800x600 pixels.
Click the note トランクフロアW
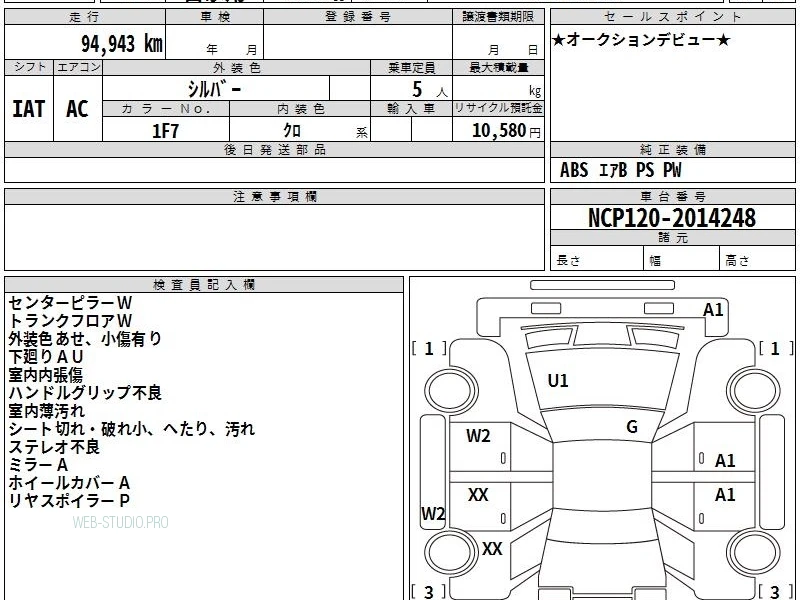coord(70,321)
